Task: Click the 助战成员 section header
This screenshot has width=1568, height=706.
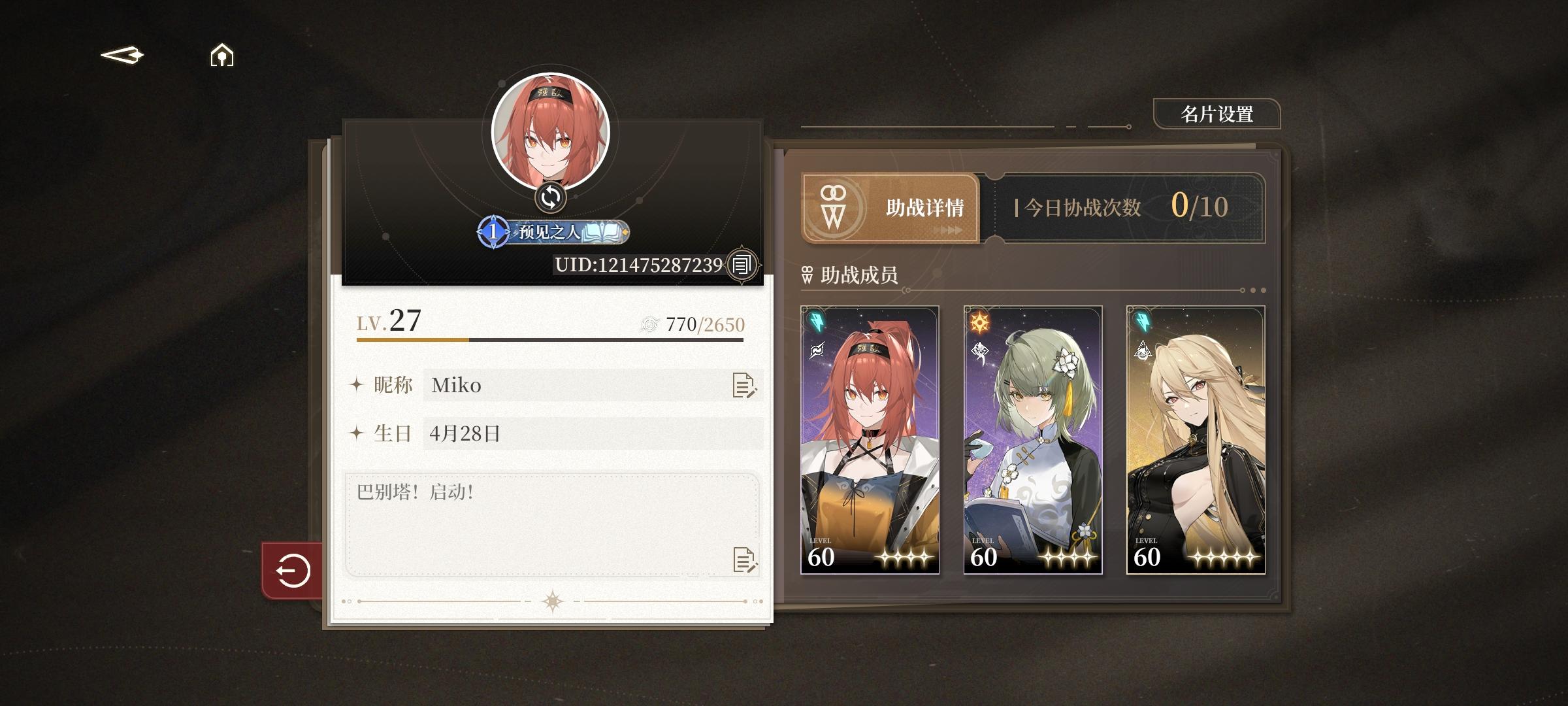Action: click(x=850, y=275)
